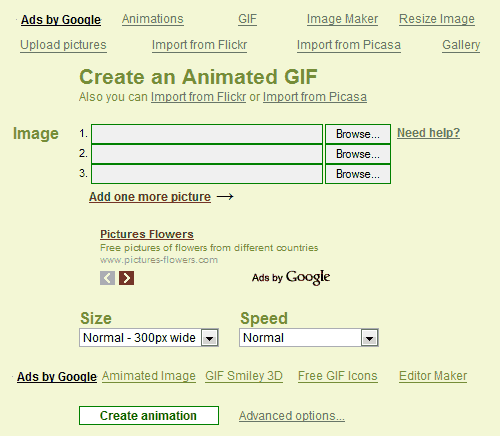Viewport: 500px width, 436px height.
Task: Click Browse for image 3
Action: pyautogui.click(x=358, y=174)
